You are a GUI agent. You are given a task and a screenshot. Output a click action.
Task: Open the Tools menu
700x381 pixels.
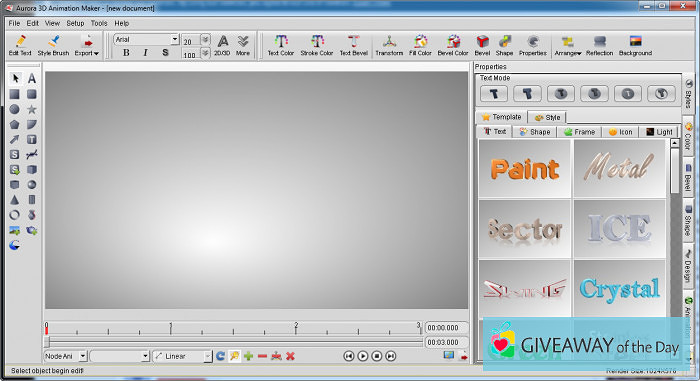click(x=99, y=23)
